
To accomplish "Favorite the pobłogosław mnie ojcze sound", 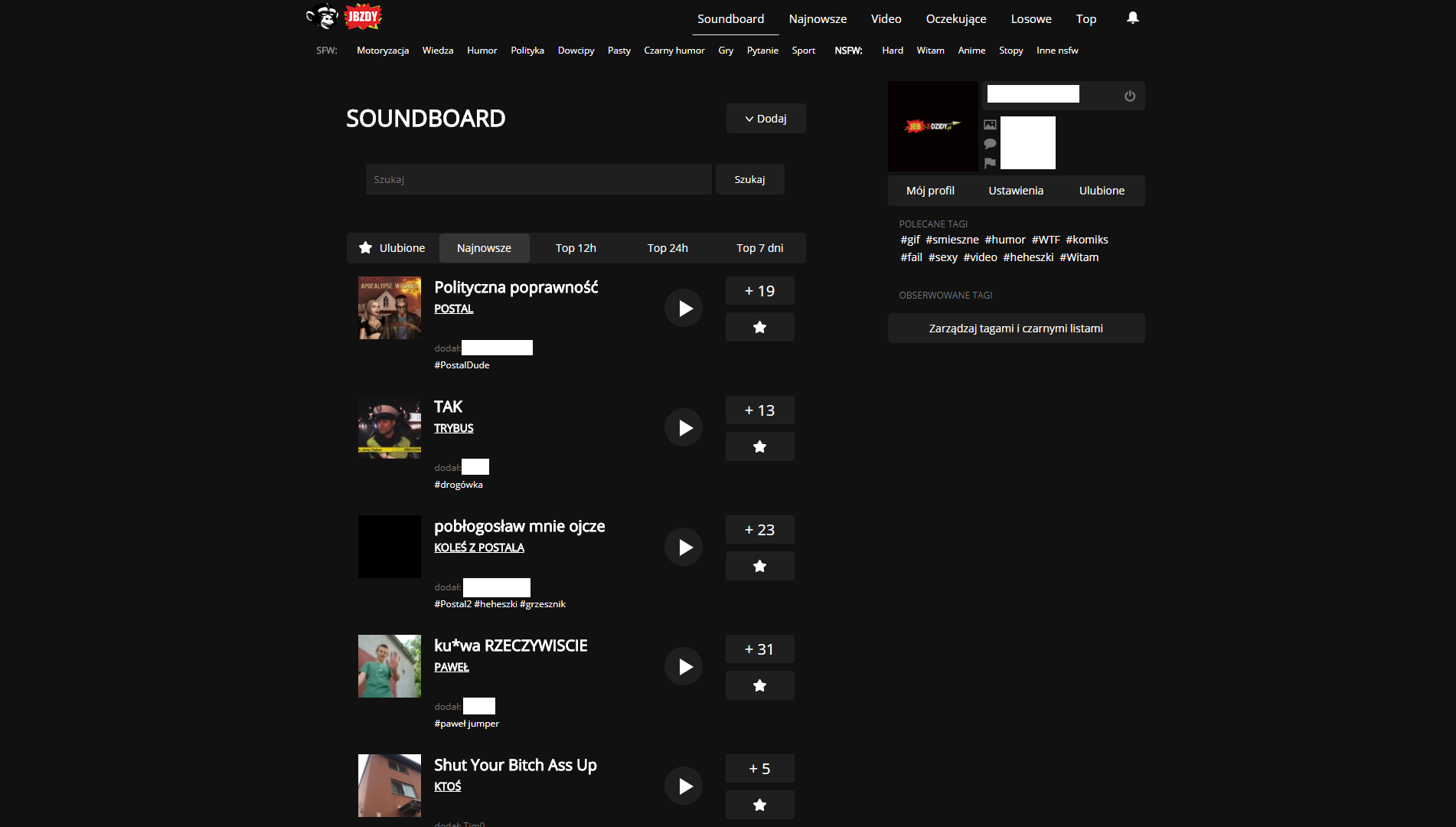I will click(x=760, y=566).
